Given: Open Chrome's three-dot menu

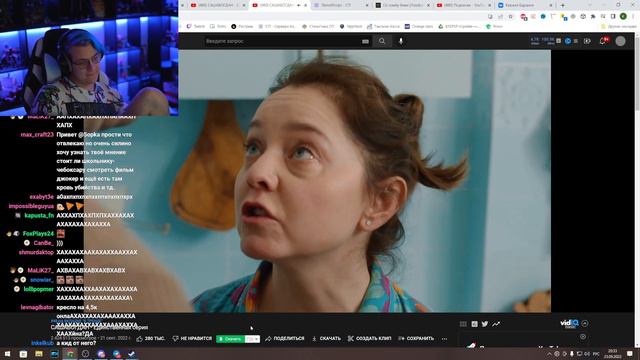Looking at the screenshot, I should (x=633, y=16).
